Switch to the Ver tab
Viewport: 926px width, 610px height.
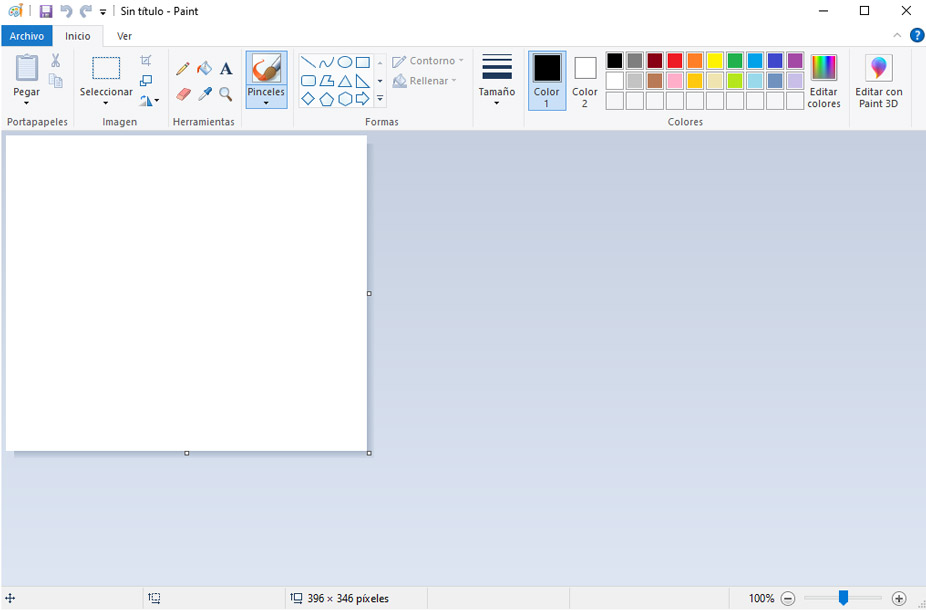click(x=124, y=36)
